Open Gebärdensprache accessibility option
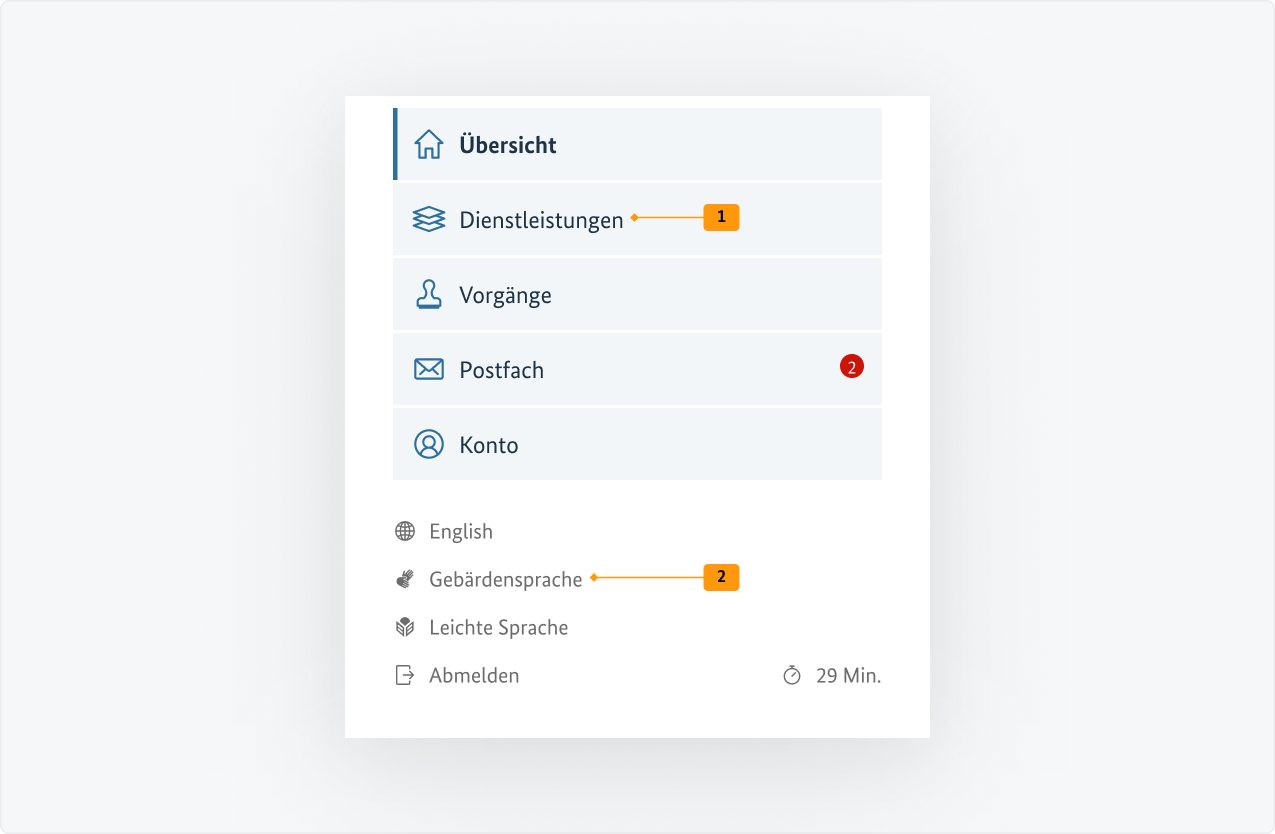Screen dimensions: 1275x834 pos(505,578)
